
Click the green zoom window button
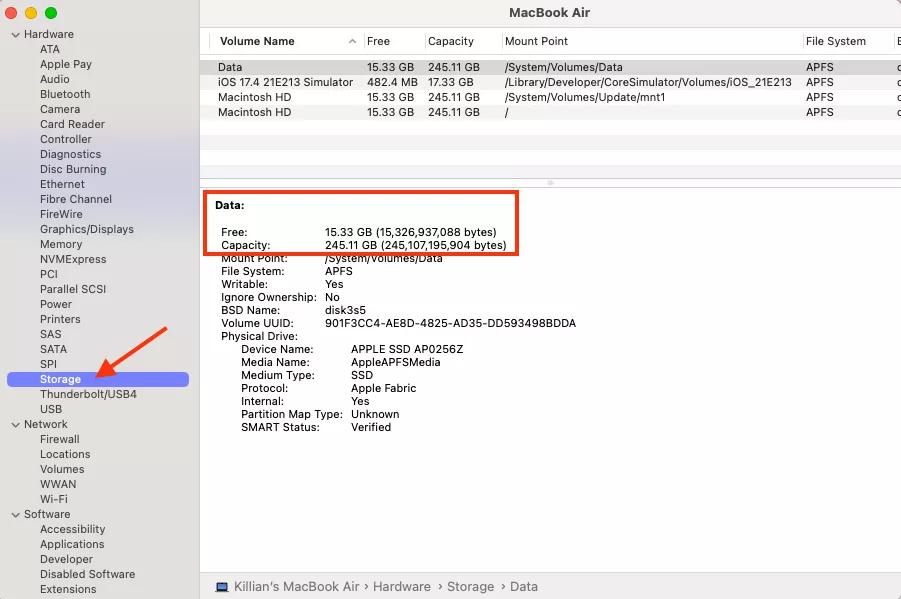pyautogui.click(x=51, y=13)
